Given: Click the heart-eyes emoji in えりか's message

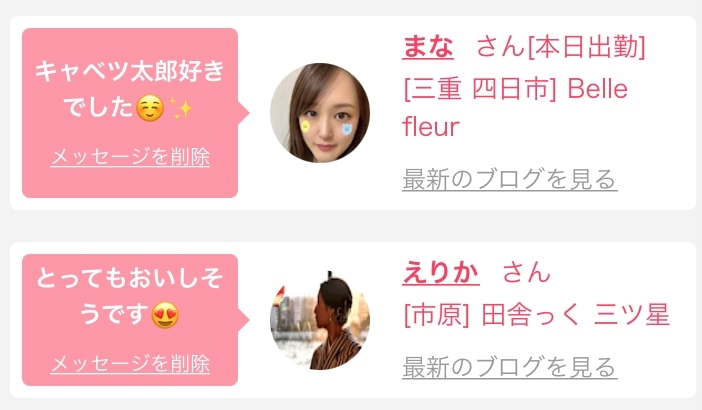Looking at the screenshot, I should (165, 315).
